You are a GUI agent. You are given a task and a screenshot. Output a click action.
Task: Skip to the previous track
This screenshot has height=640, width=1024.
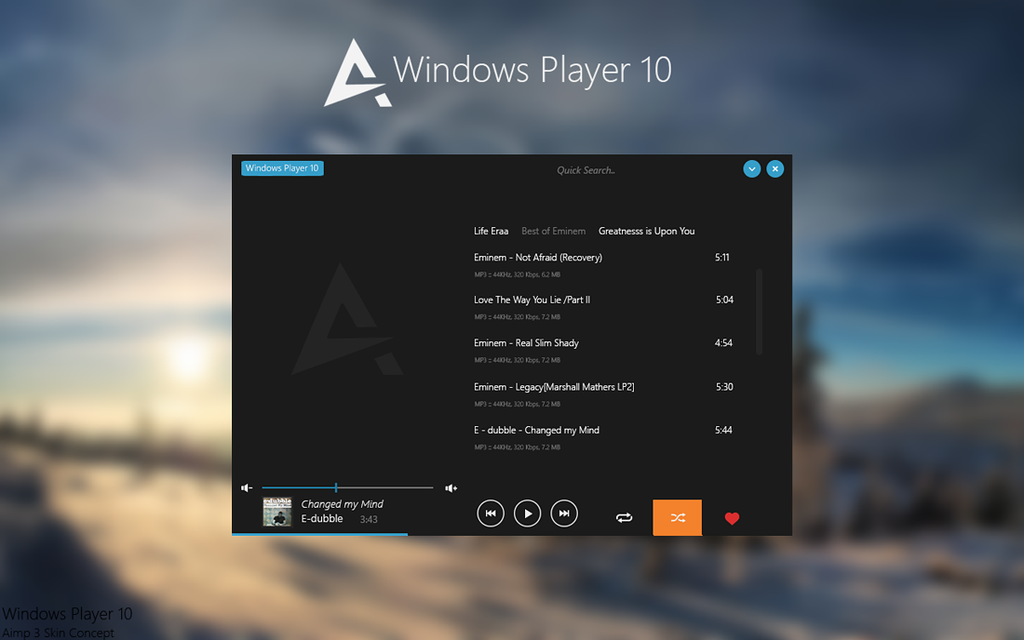[x=490, y=513]
